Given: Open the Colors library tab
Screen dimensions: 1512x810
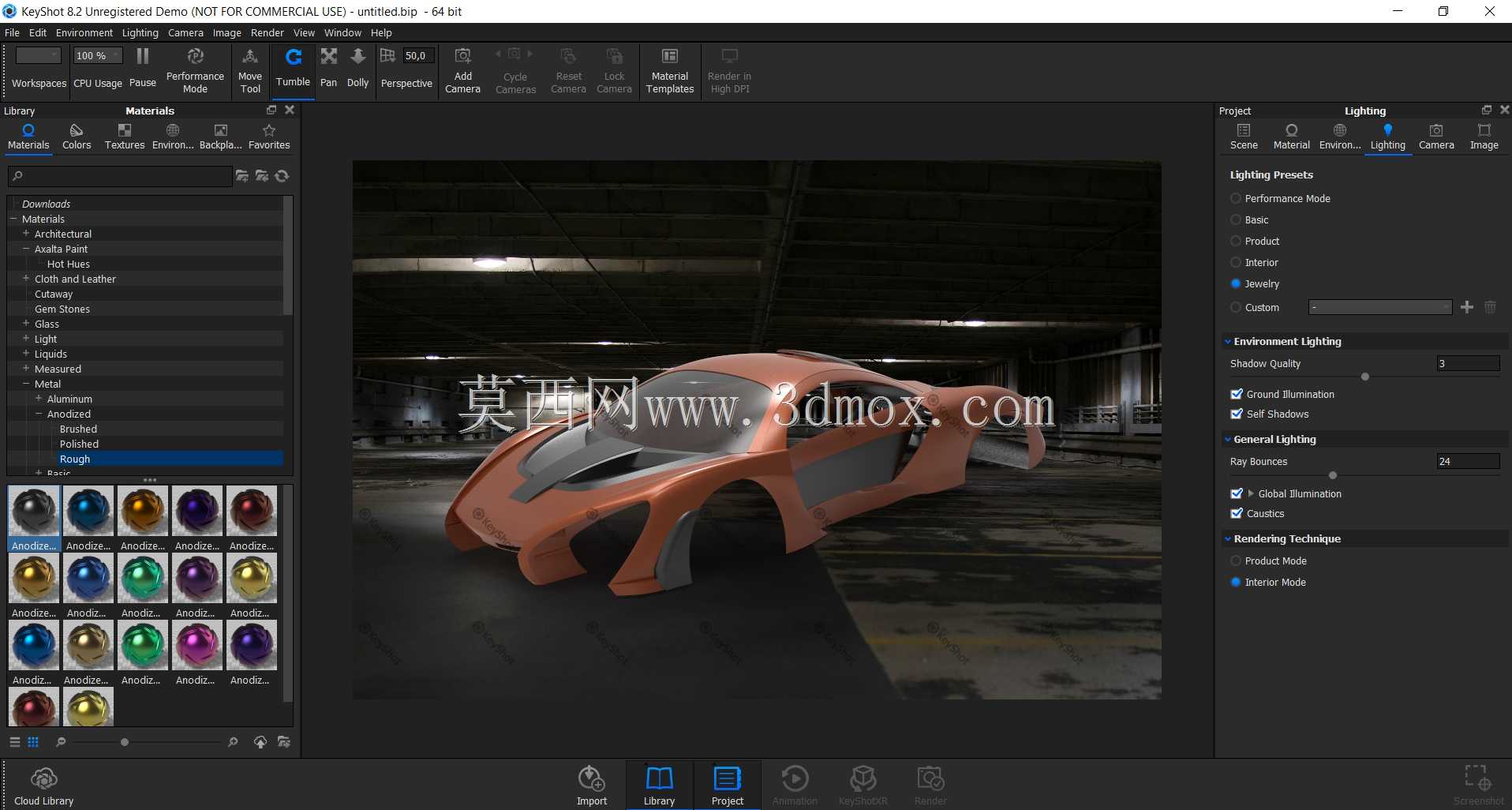Looking at the screenshot, I should pyautogui.click(x=77, y=137).
